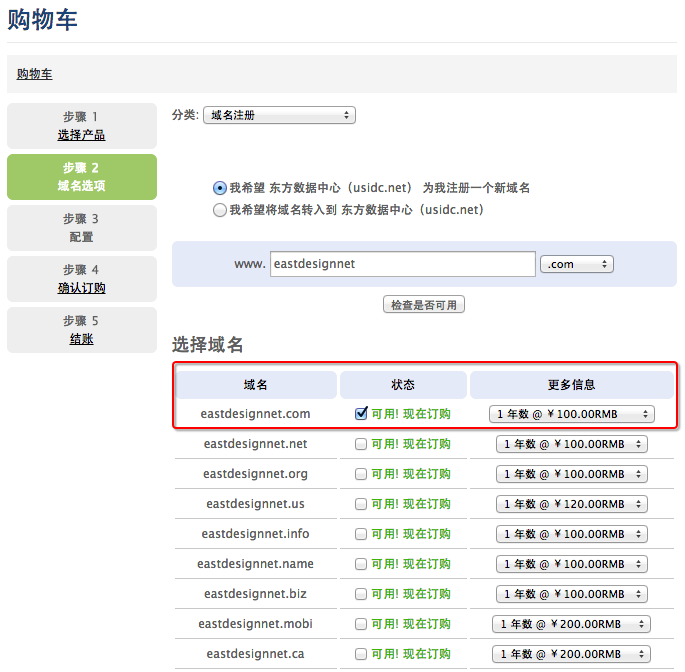Screen dimensions: 685x672
Task: Click the eastdesignnet.name domain text
Action: (x=256, y=564)
